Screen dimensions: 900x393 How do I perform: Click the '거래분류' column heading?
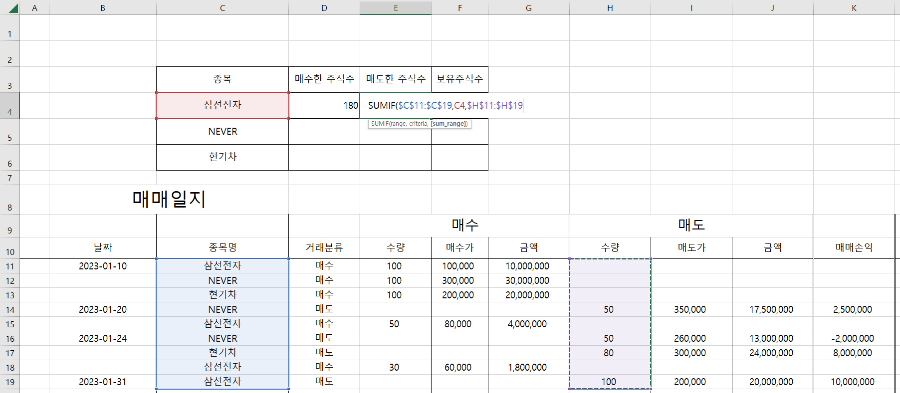point(324,247)
